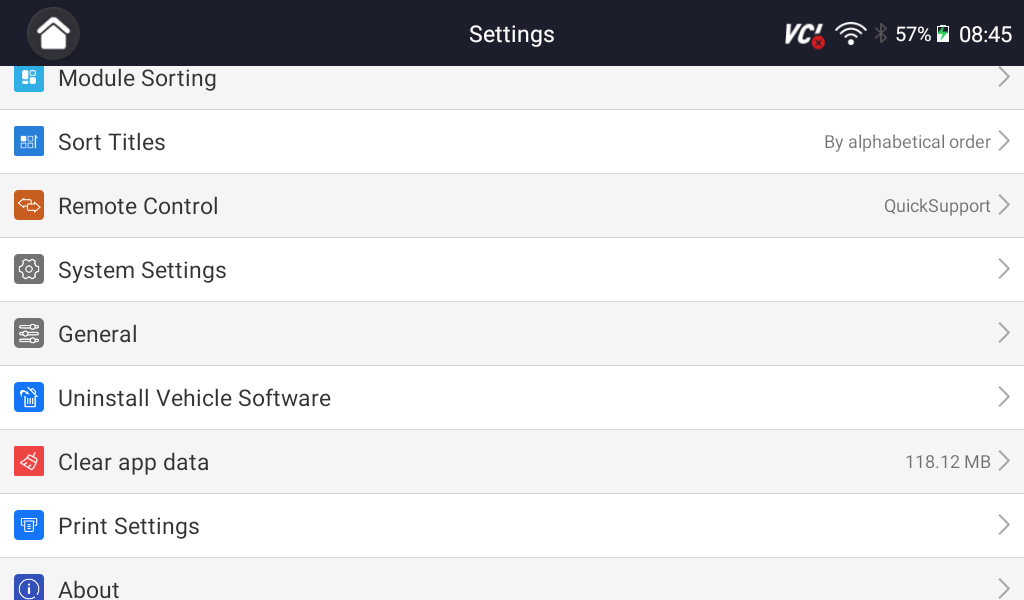
Task: Click the General sliders icon
Action: click(x=29, y=334)
